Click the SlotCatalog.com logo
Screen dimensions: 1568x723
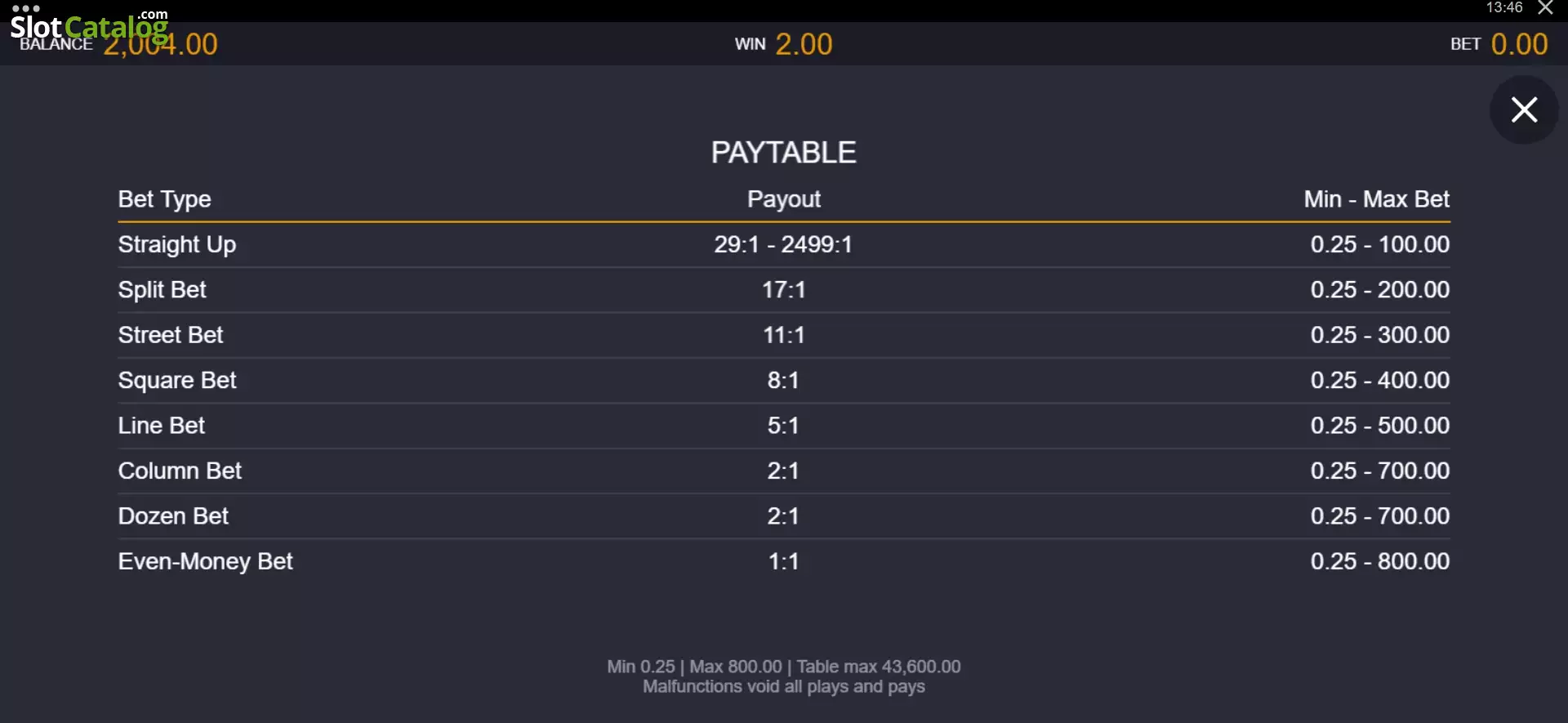(89, 27)
